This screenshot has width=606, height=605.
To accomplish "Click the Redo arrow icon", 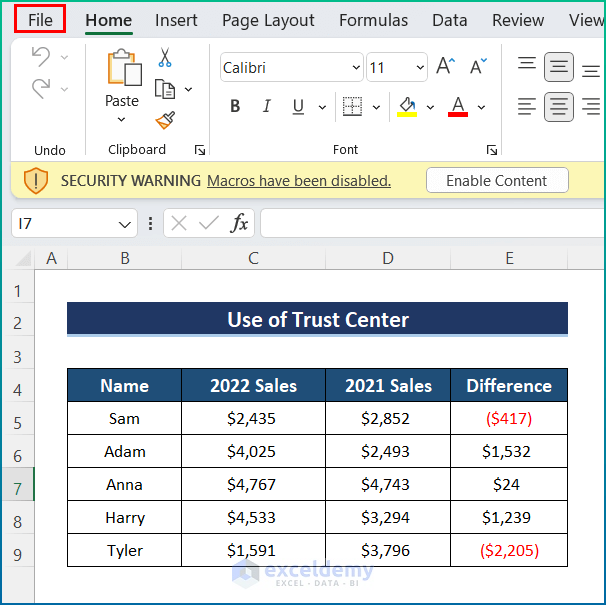I will (41, 89).
